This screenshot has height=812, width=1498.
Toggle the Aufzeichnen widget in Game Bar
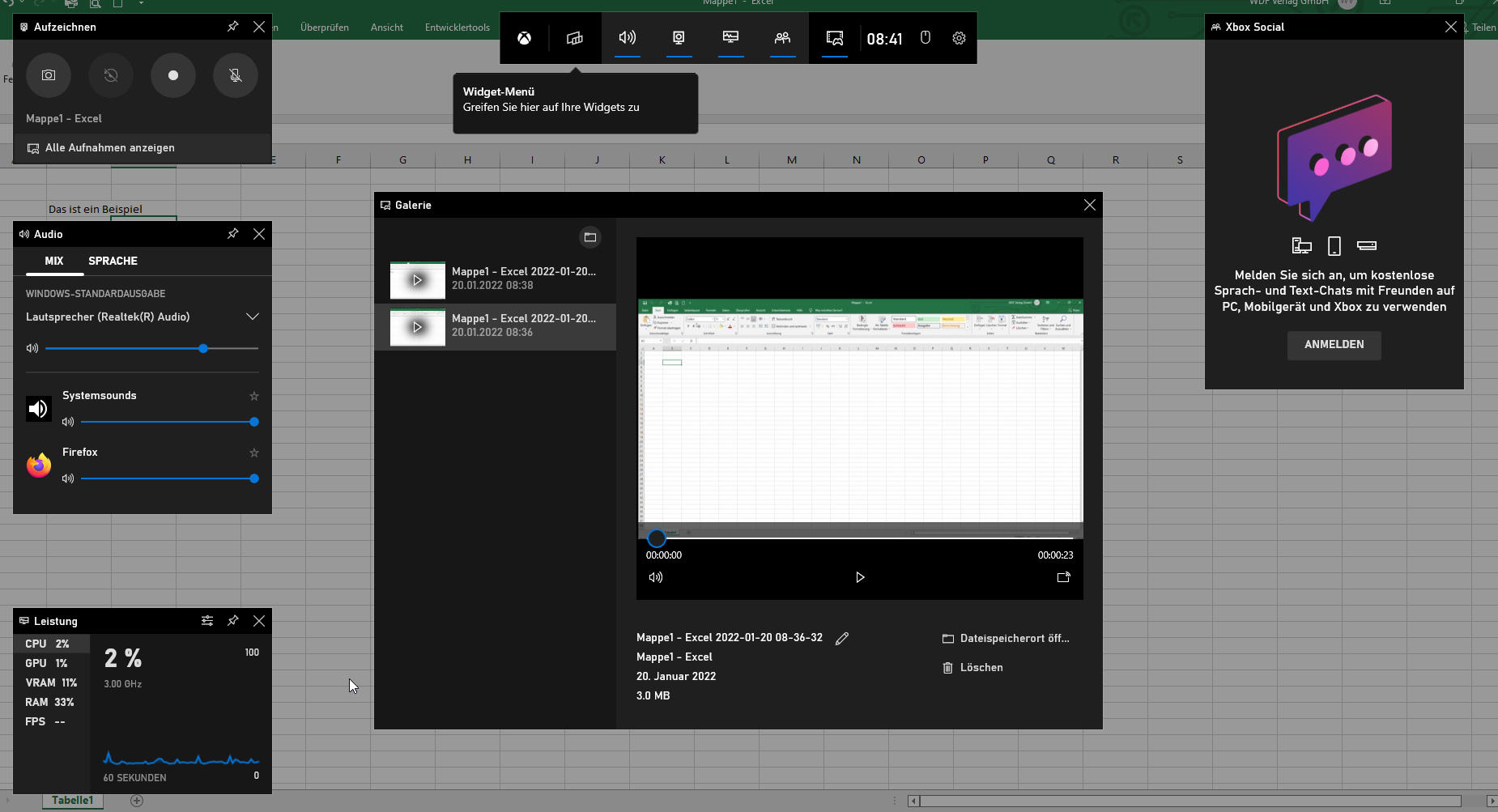click(679, 38)
